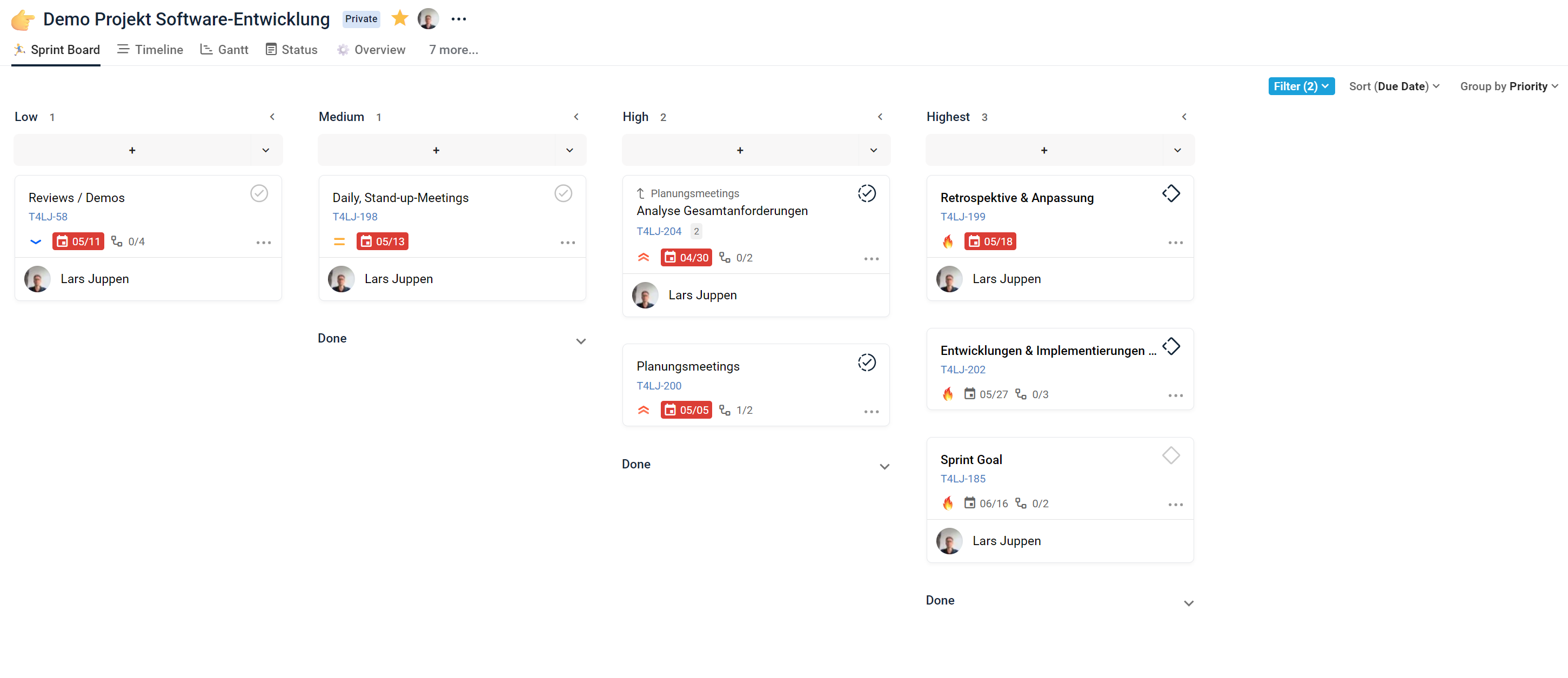Click the fire priority icon on Sprint Goal card
Viewport: 1568px width, 678px height.
tap(948, 503)
